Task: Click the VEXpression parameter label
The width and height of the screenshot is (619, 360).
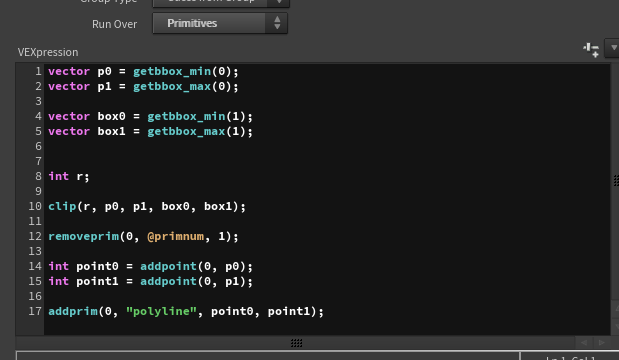Action: (x=48, y=52)
